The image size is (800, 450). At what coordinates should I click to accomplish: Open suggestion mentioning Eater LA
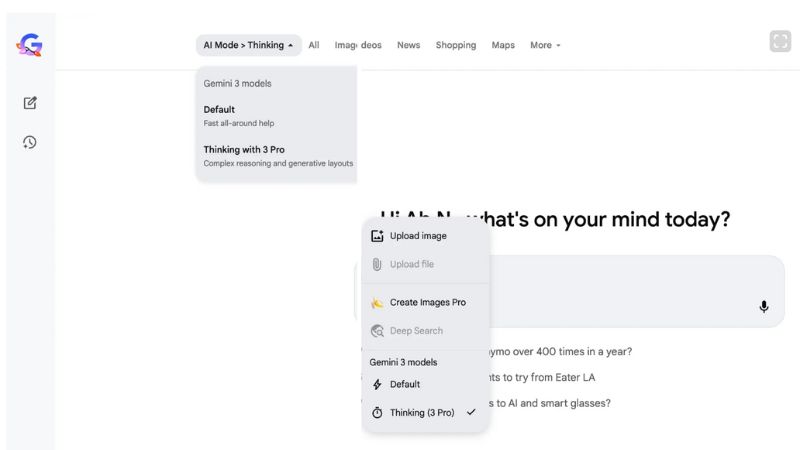point(541,377)
